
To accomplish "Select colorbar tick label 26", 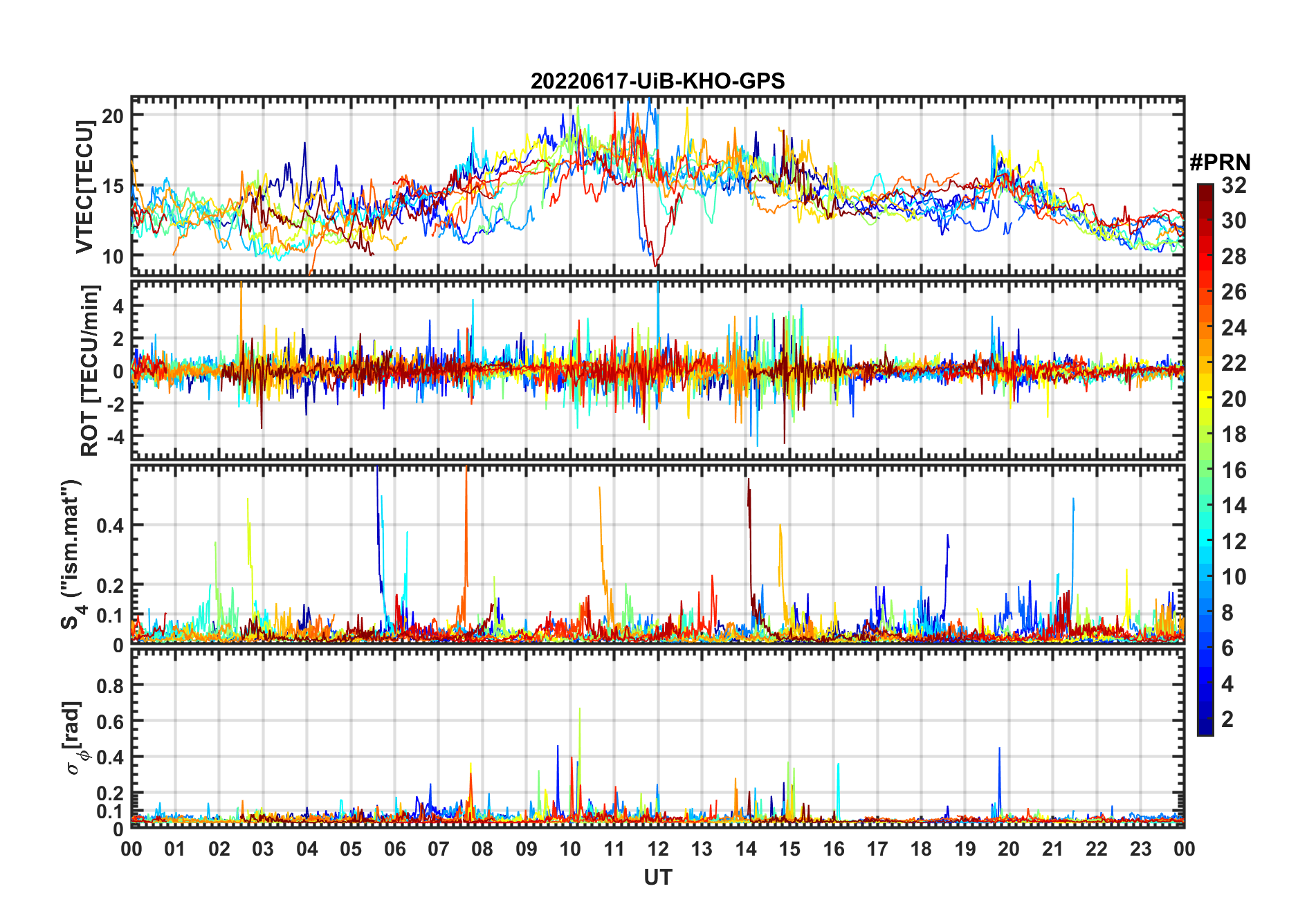I will coord(1234,292).
